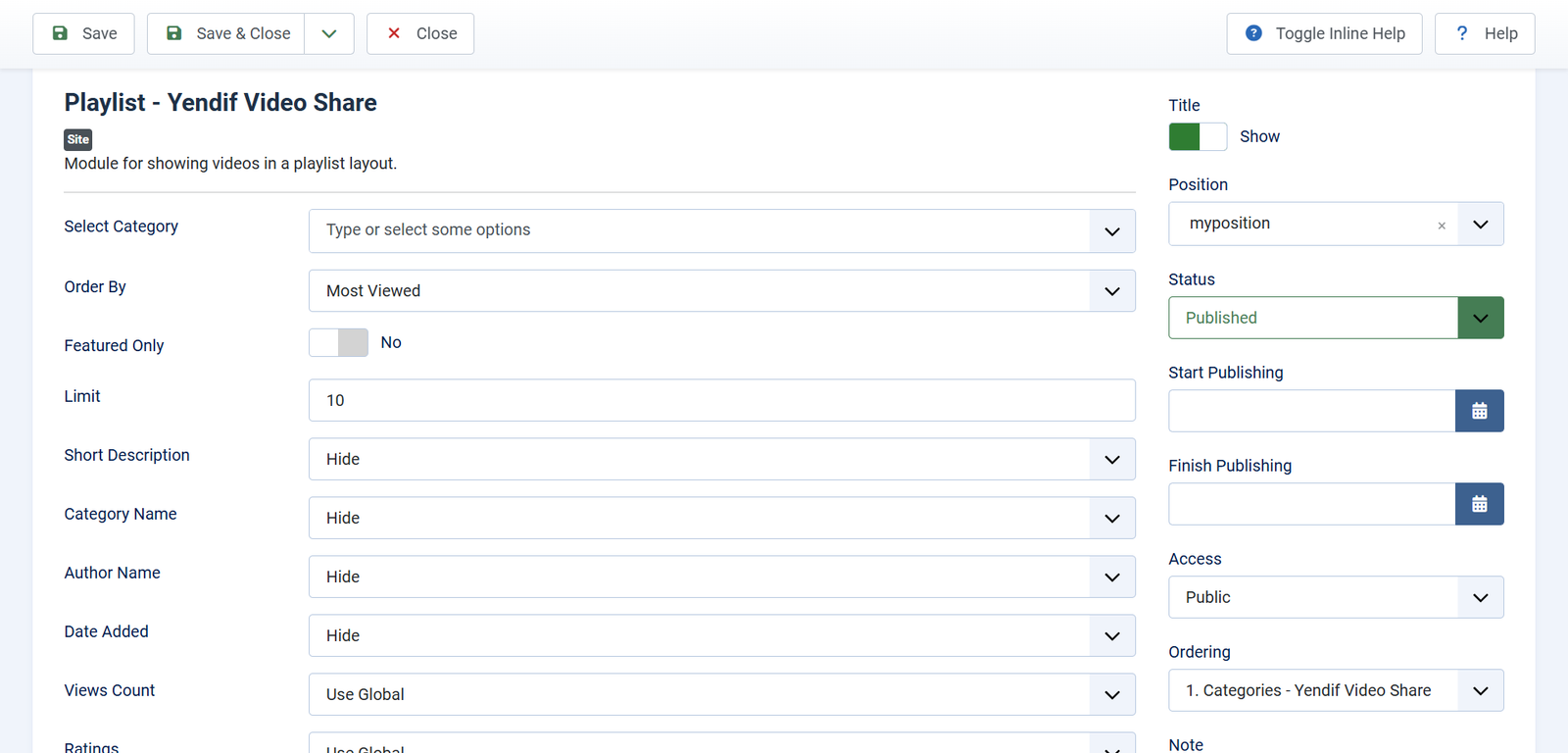The width and height of the screenshot is (1568, 753).
Task: Click the module description text
Action: tap(230, 164)
